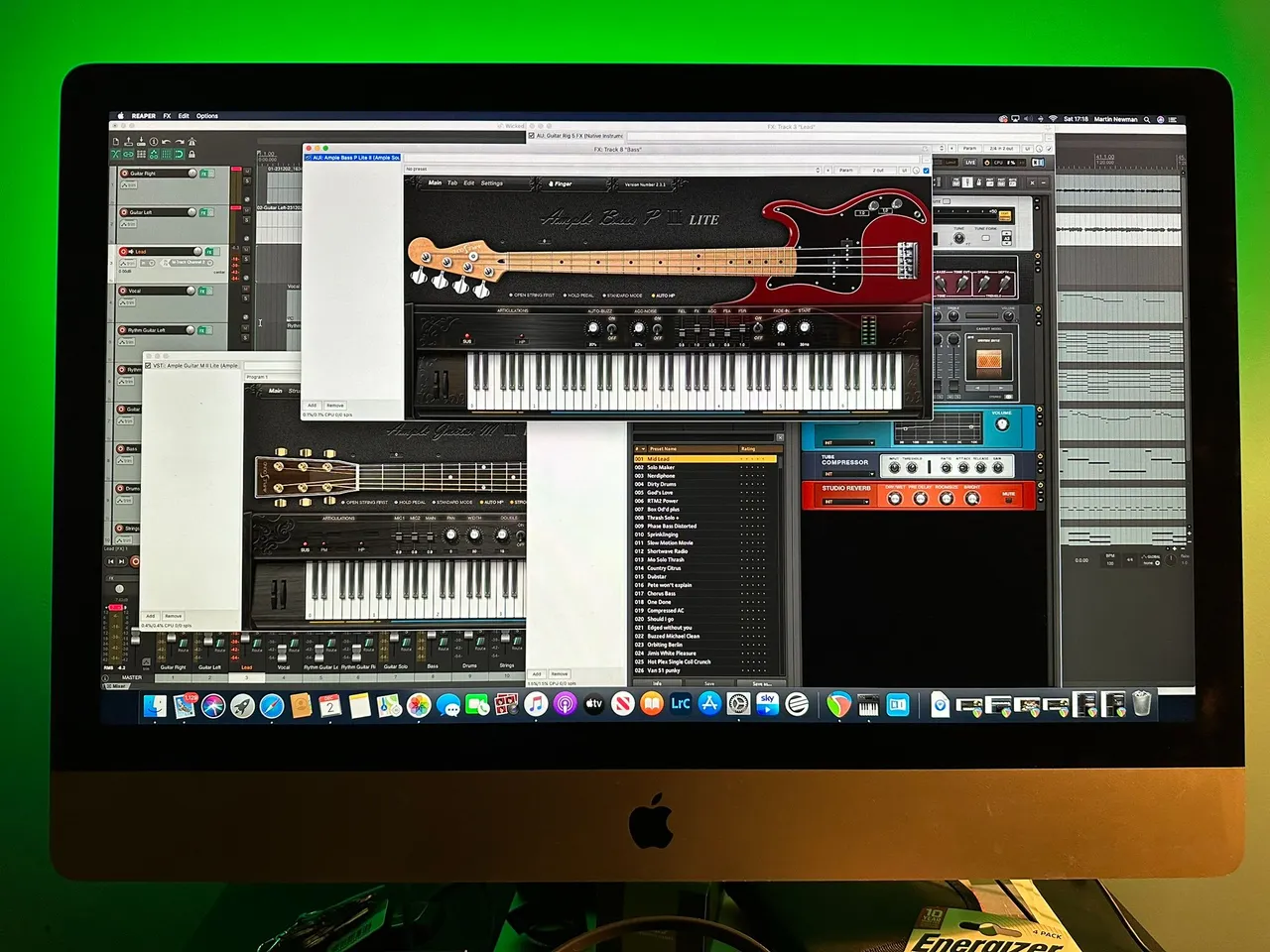Viewport: 1270px width, 952px height.
Task: Toggle AUi Ample Bass P Lite II checkbox
Action: coord(308,158)
